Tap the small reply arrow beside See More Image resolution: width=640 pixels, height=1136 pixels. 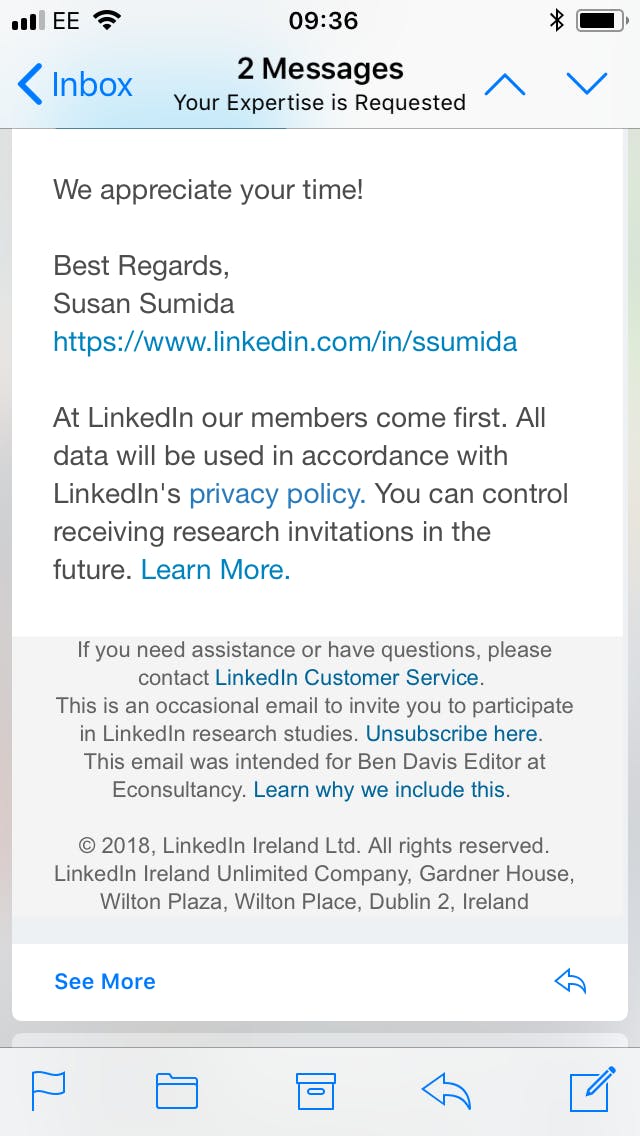(x=570, y=981)
